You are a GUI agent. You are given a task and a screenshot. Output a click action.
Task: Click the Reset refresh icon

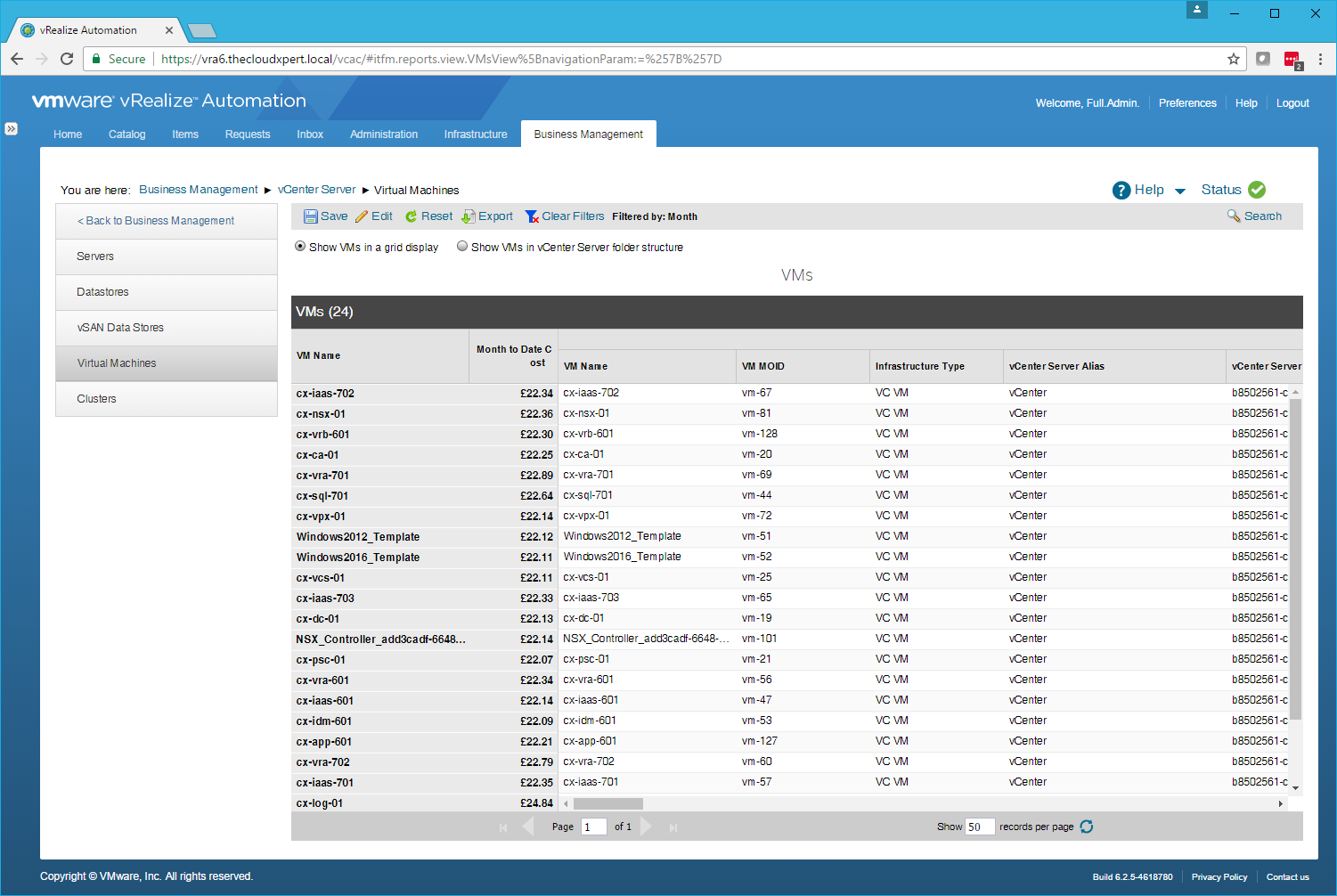[411, 216]
